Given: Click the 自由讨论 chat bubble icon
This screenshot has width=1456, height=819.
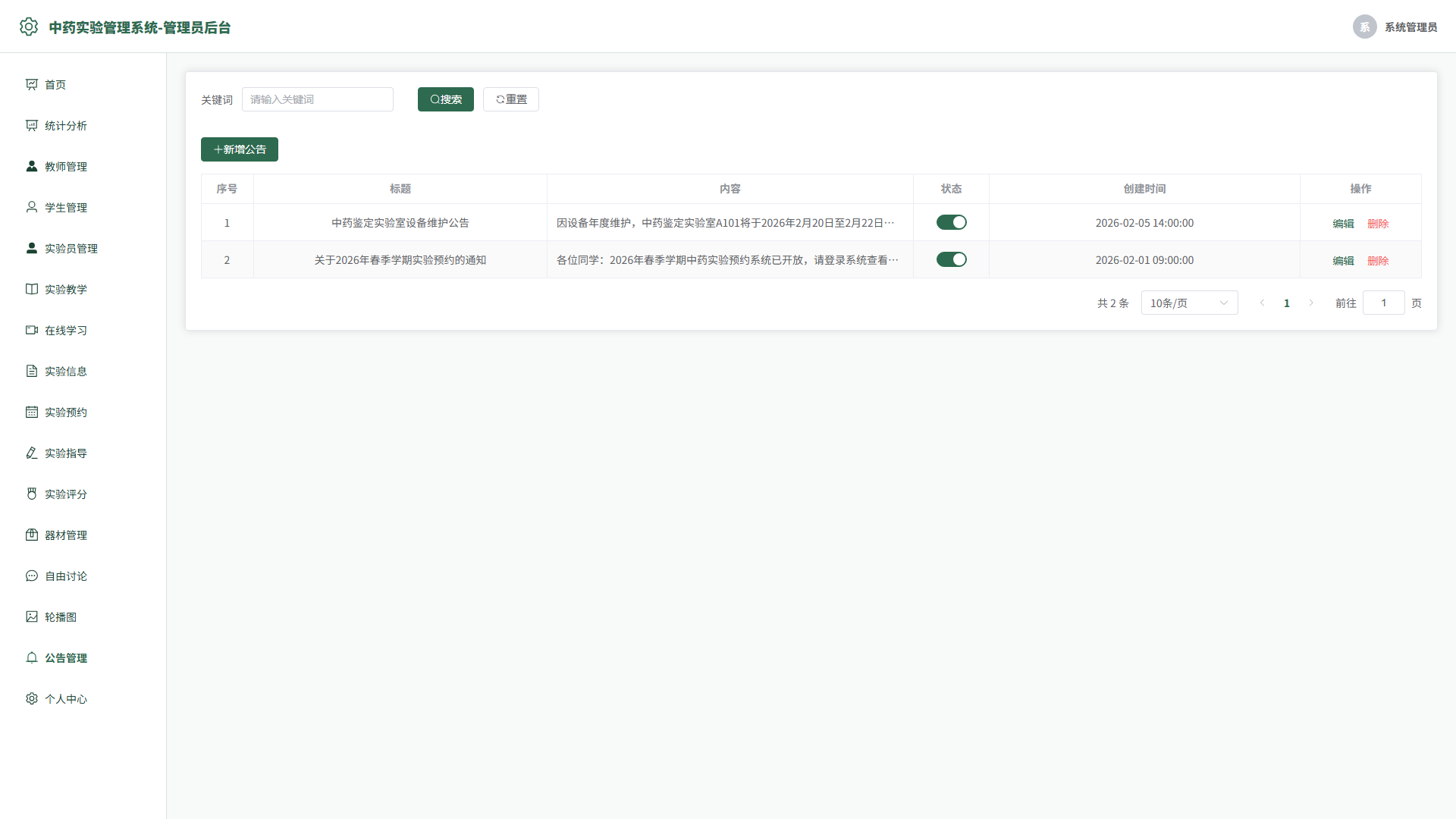Looking at the screenshot, I should 32,576.
